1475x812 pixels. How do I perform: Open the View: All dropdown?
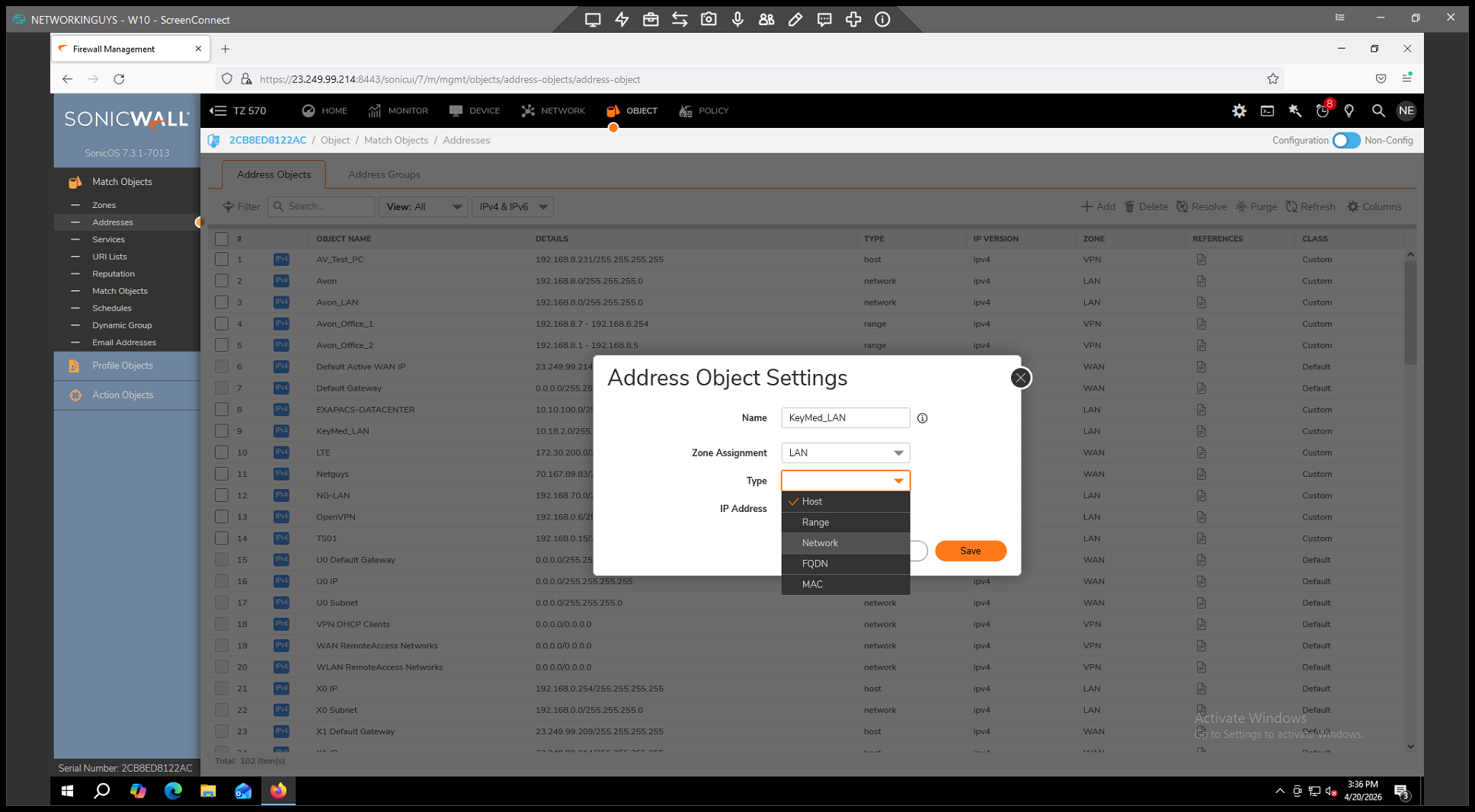423,207
